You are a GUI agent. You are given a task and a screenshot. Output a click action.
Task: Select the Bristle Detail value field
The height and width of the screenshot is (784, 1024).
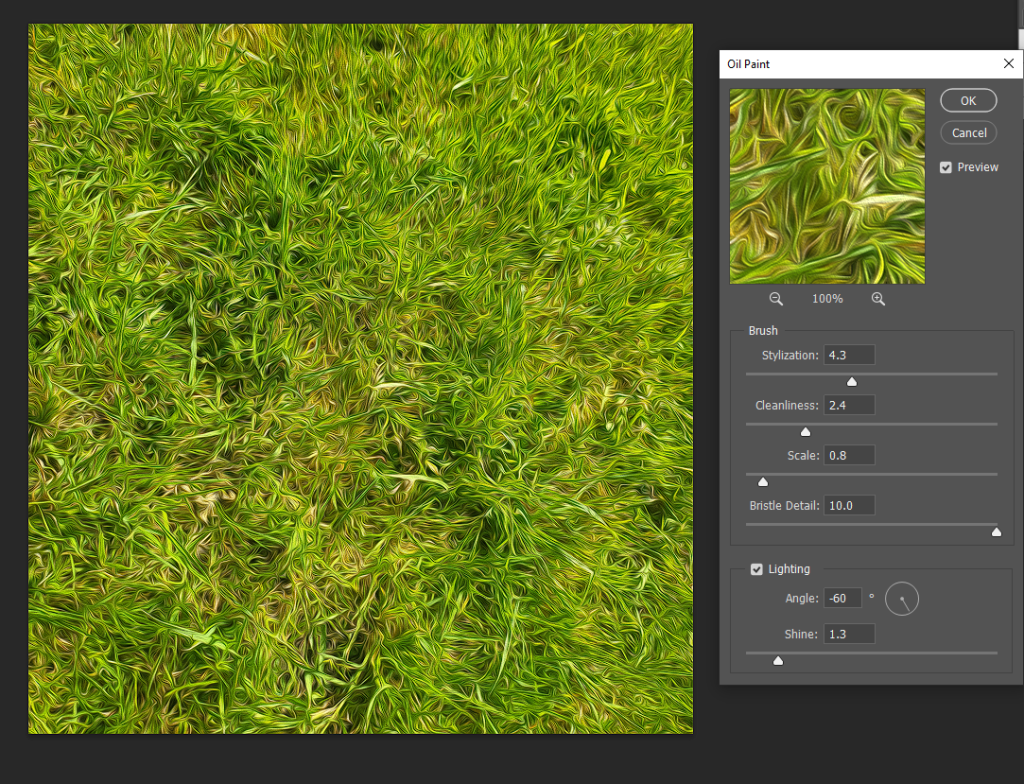[x=849, y=505]
